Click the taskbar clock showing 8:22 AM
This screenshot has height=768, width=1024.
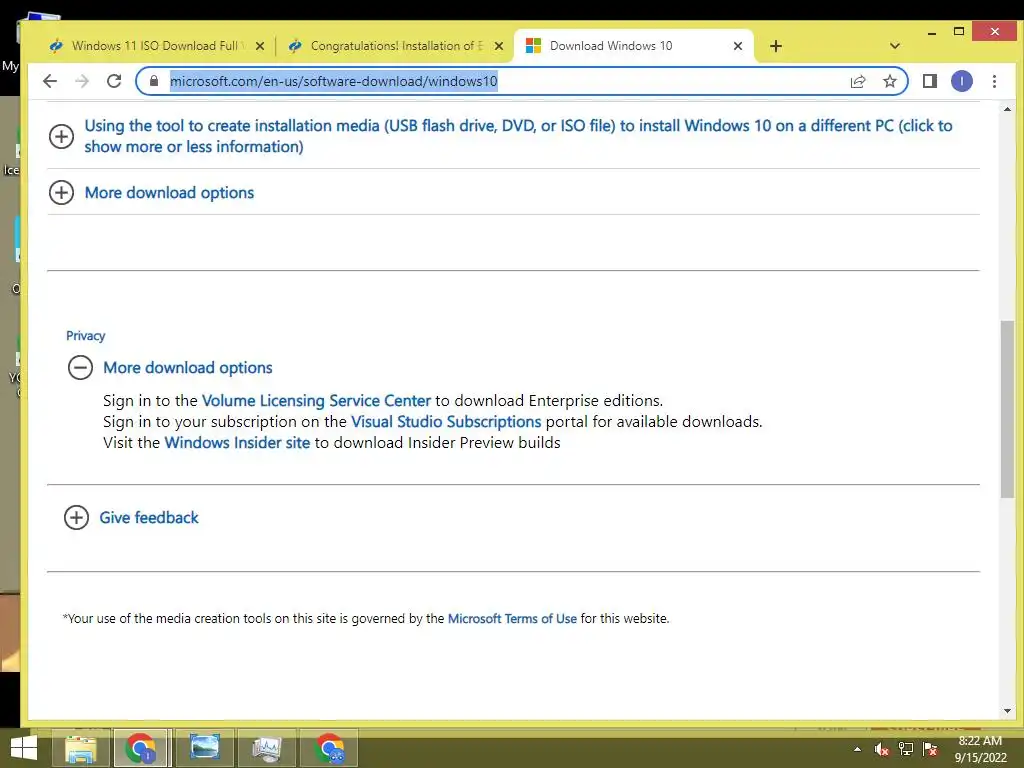pos(980,749)
